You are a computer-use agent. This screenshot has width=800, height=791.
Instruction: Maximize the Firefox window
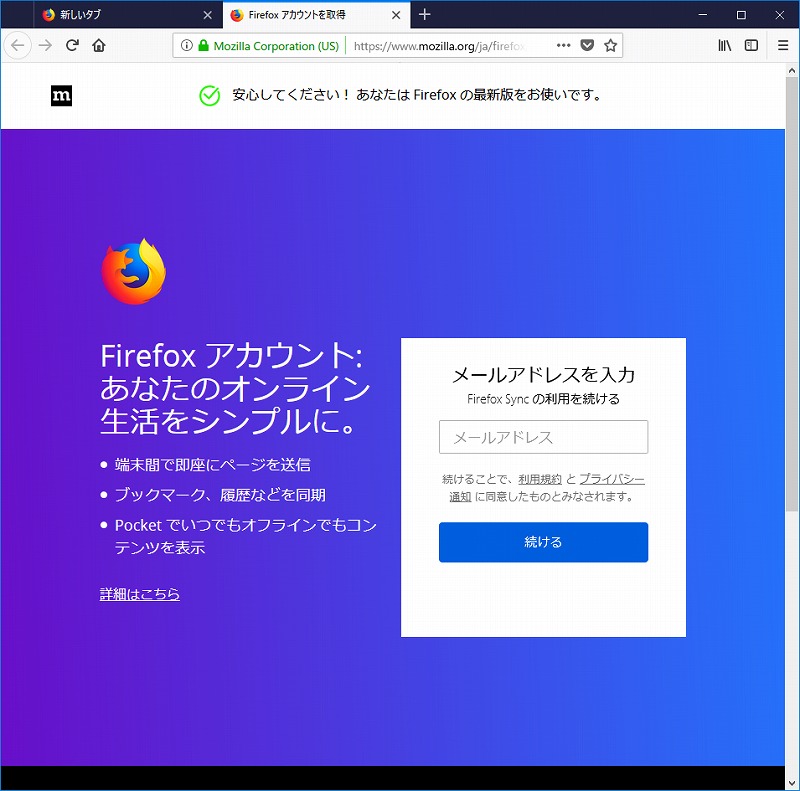741,15
